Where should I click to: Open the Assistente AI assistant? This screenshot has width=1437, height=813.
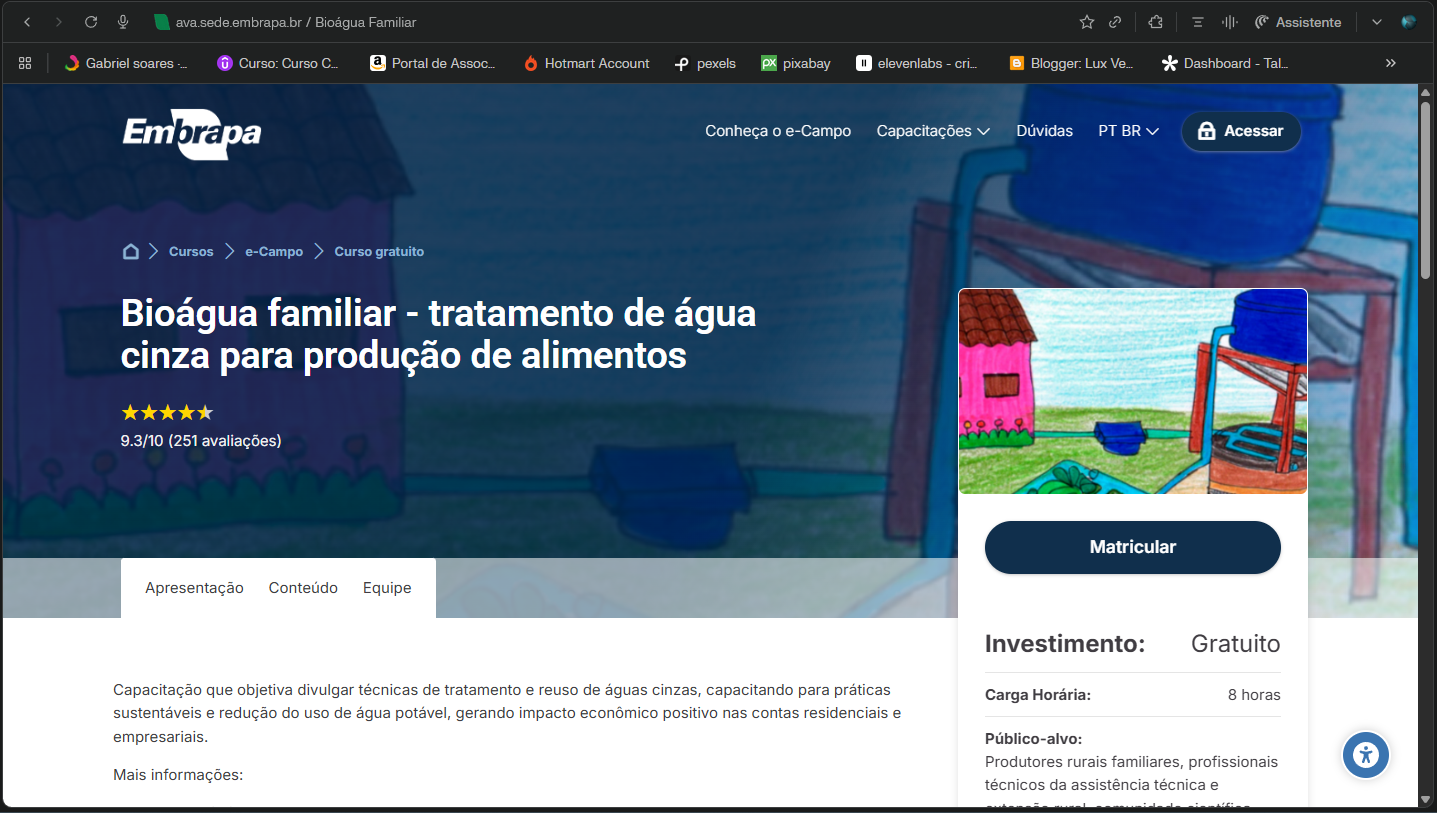(x=1297, y=21)
